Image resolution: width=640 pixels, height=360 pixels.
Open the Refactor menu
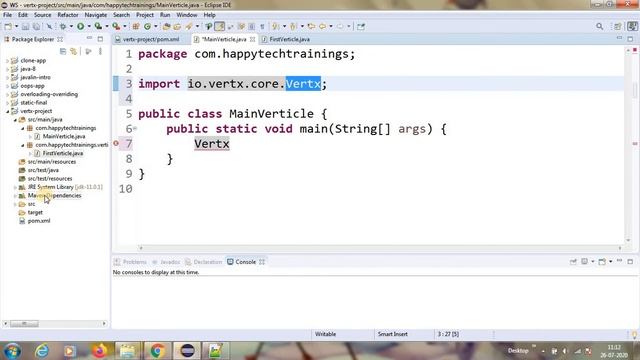(x=68, y=15)
